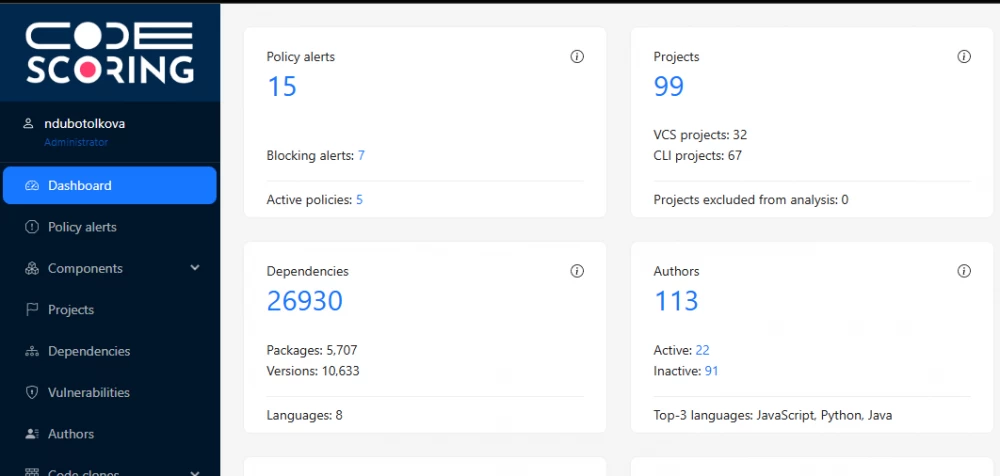
Task: Click the info icon on Authors card
Action: 964,271
